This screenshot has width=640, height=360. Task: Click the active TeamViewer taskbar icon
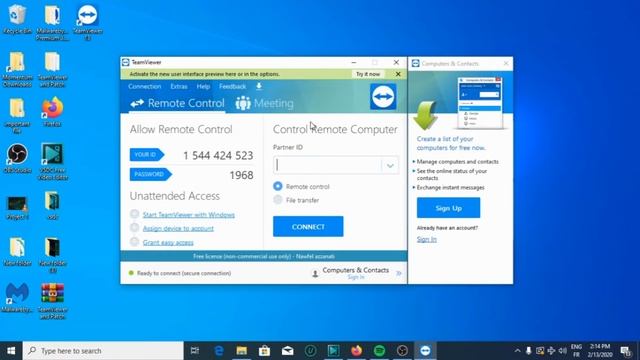pos(425,351)
